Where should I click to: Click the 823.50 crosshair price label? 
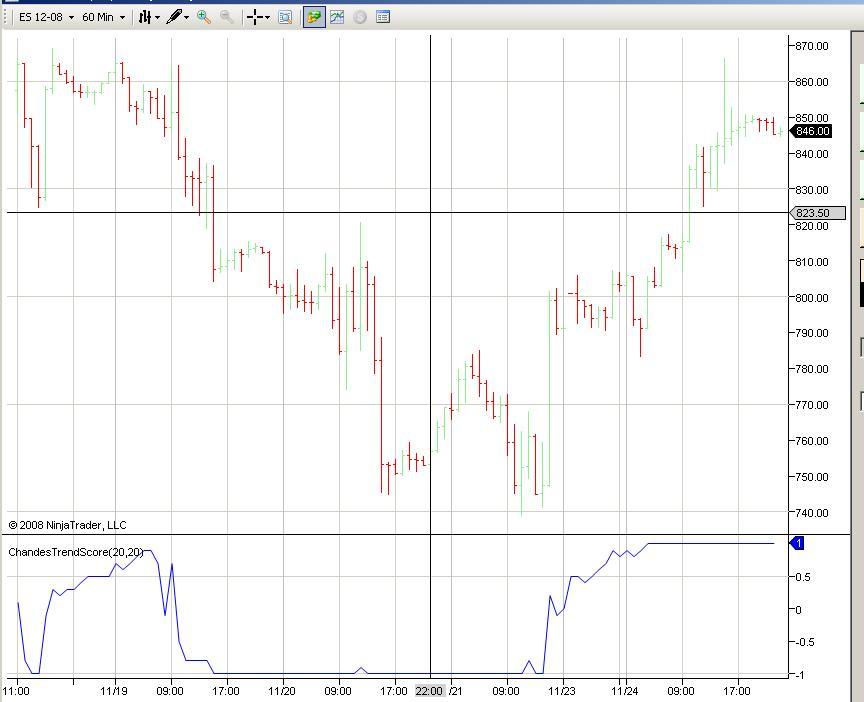tap(818, 213)
